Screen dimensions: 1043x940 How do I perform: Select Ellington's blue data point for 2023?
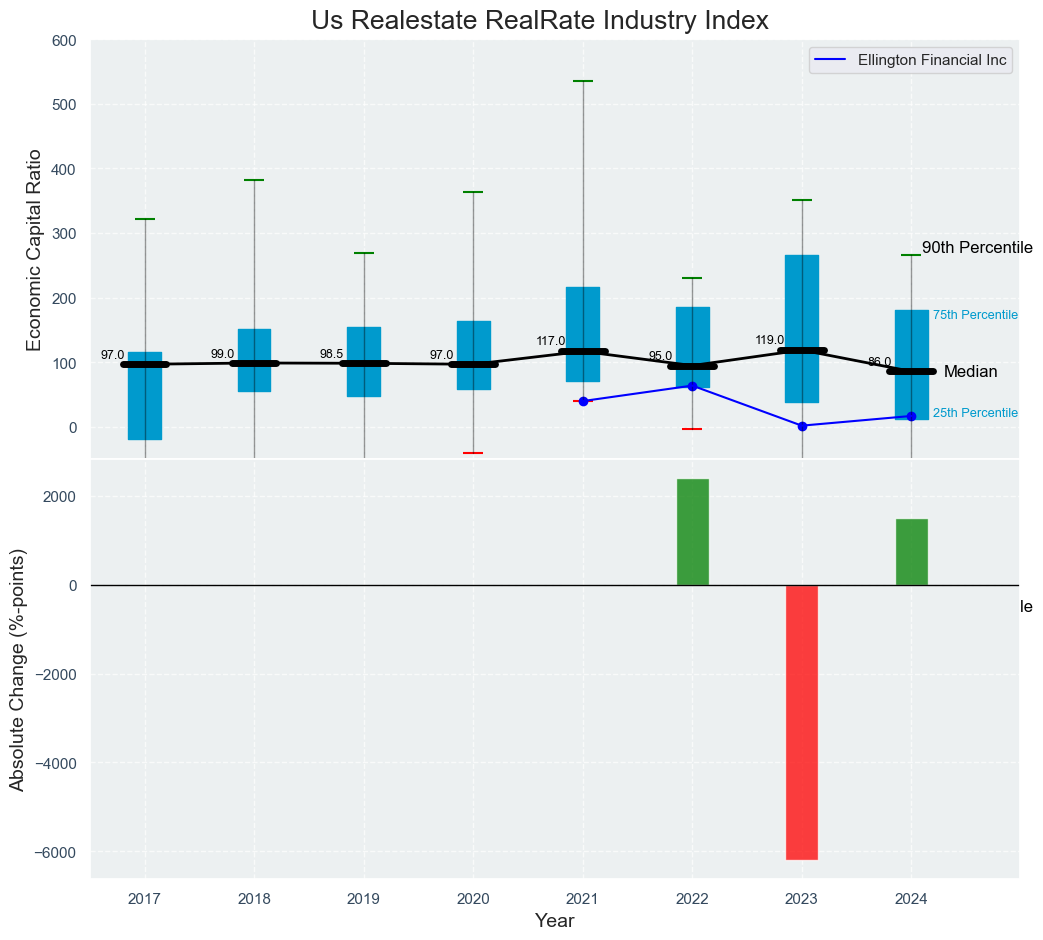point(802,426)
